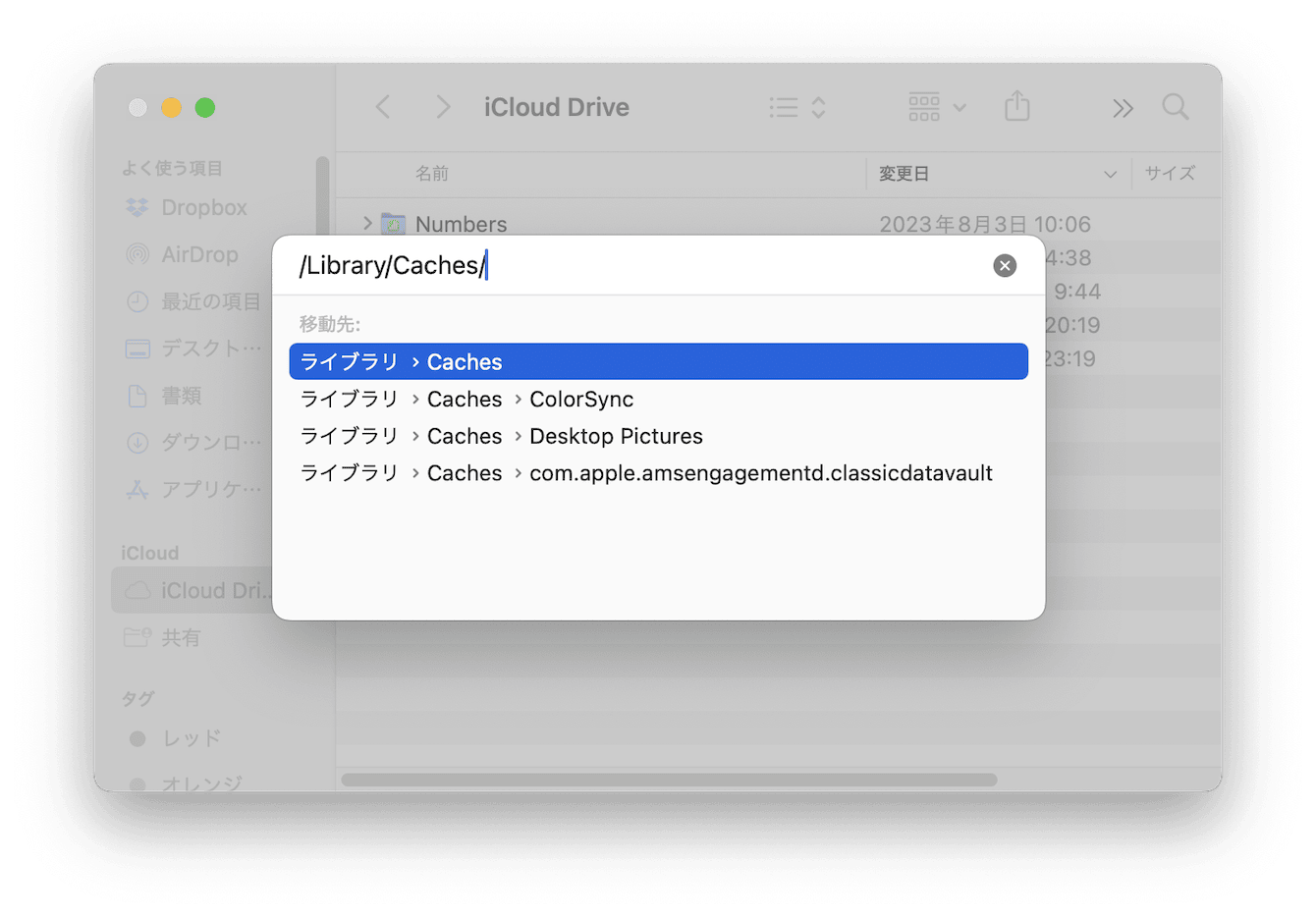Open the list view switcher

point(796,107)
